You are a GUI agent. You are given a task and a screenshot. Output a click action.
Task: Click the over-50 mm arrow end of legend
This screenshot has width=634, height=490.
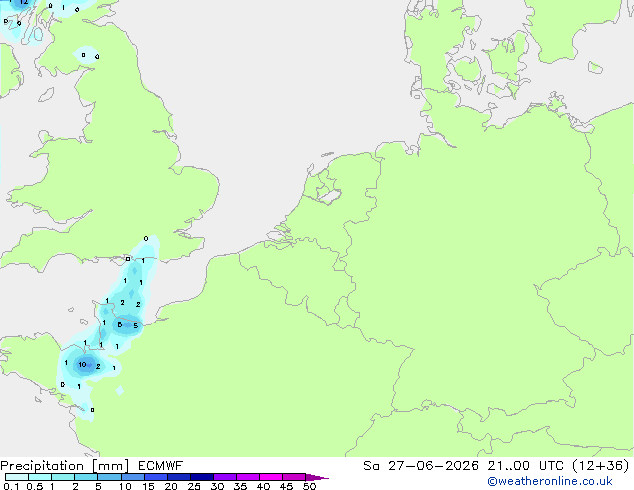coord(317,477)
